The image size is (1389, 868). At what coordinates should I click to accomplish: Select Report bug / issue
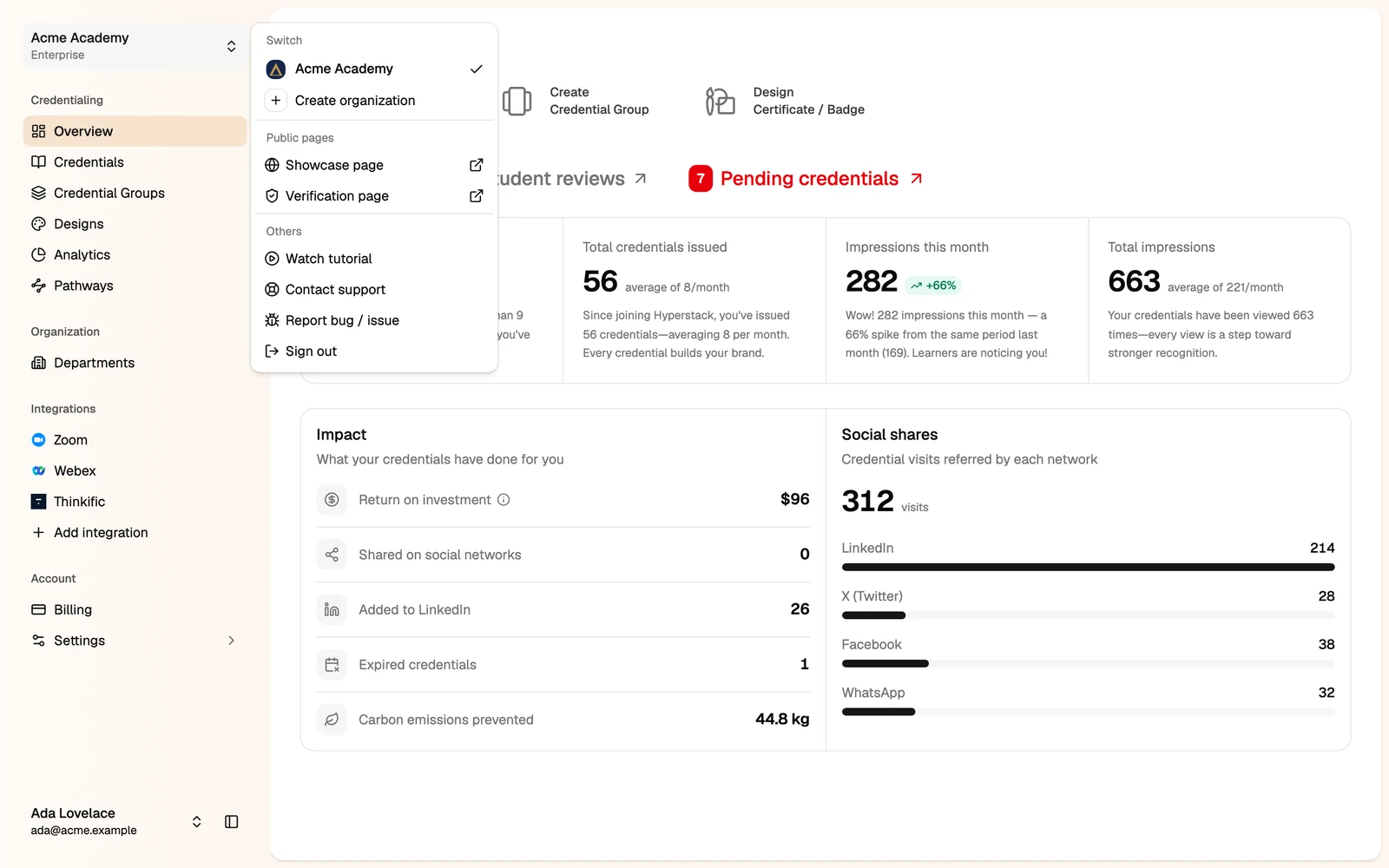374,320
